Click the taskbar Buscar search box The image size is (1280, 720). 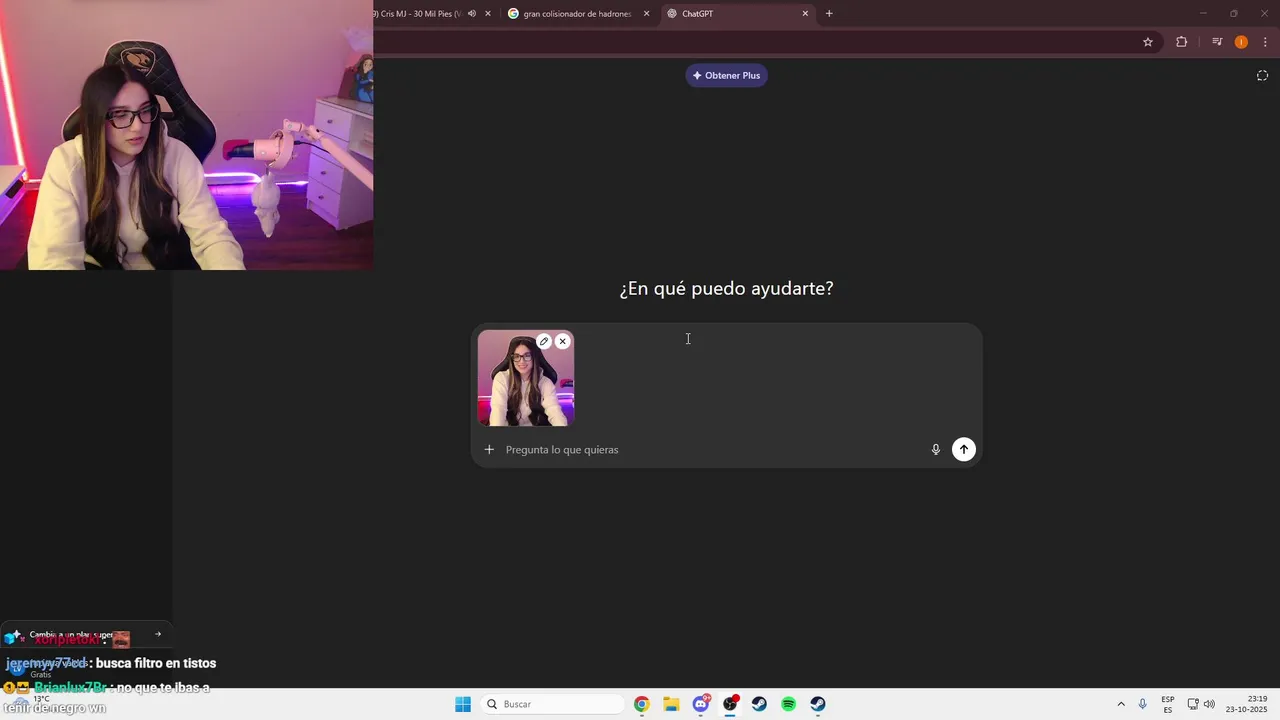click(x=552, y=704)
